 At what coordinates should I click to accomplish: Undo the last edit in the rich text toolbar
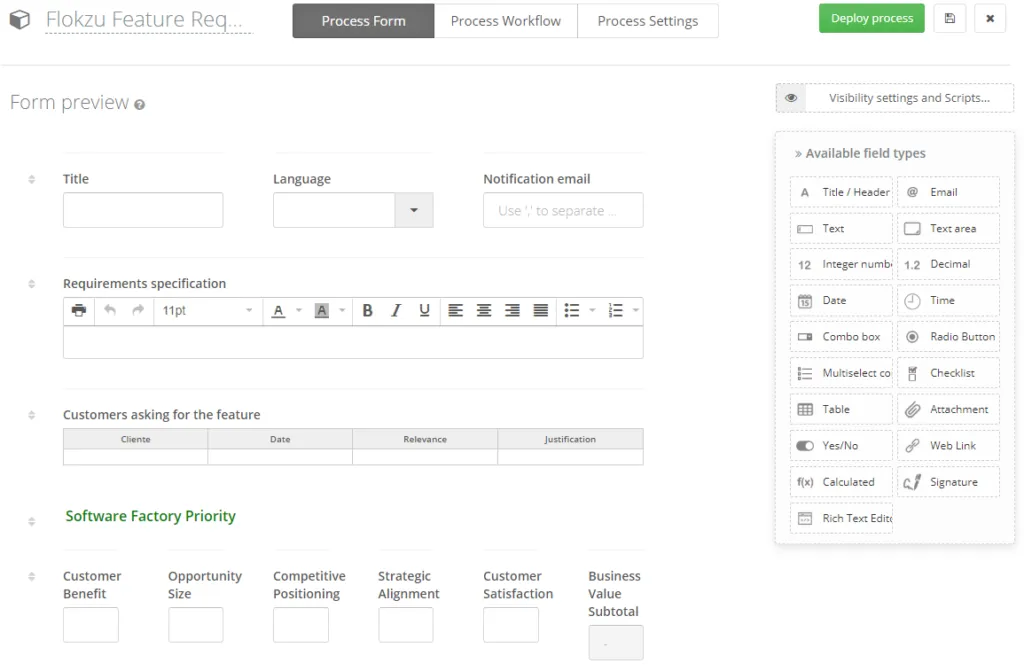[x=110, y=310]
